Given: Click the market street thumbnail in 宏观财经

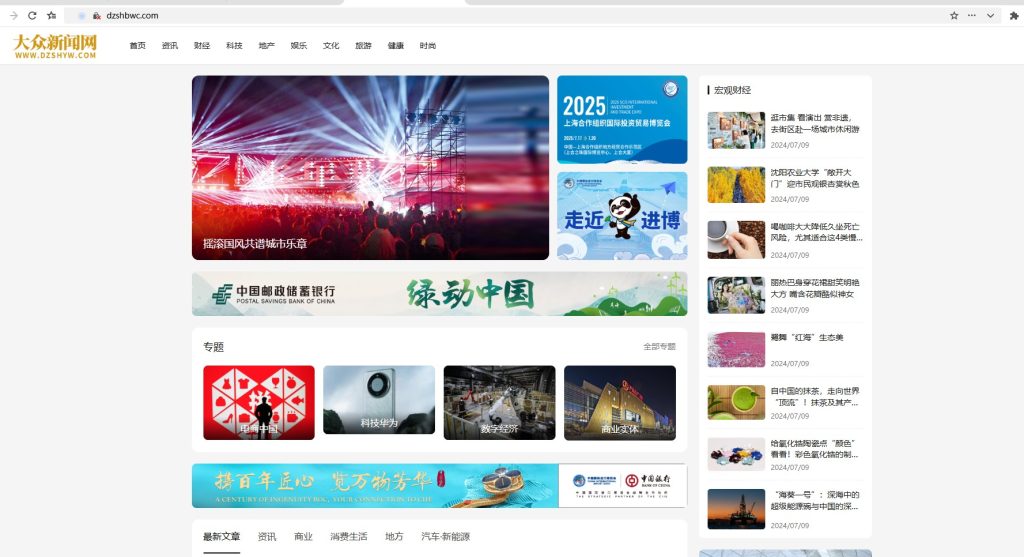Looking at the screenshot, I should point(736,130).
